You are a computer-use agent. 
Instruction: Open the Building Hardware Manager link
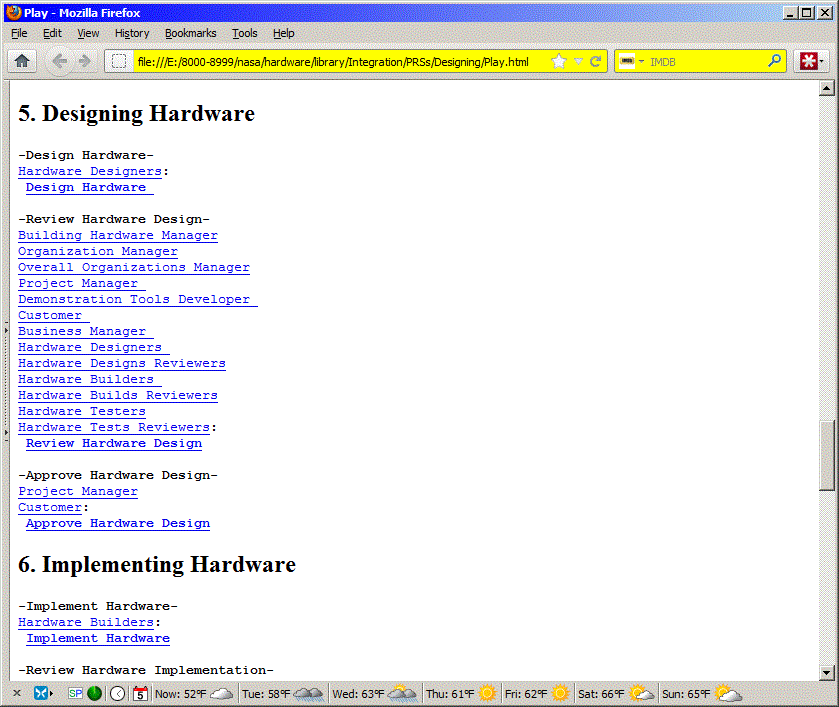[118, 235]
